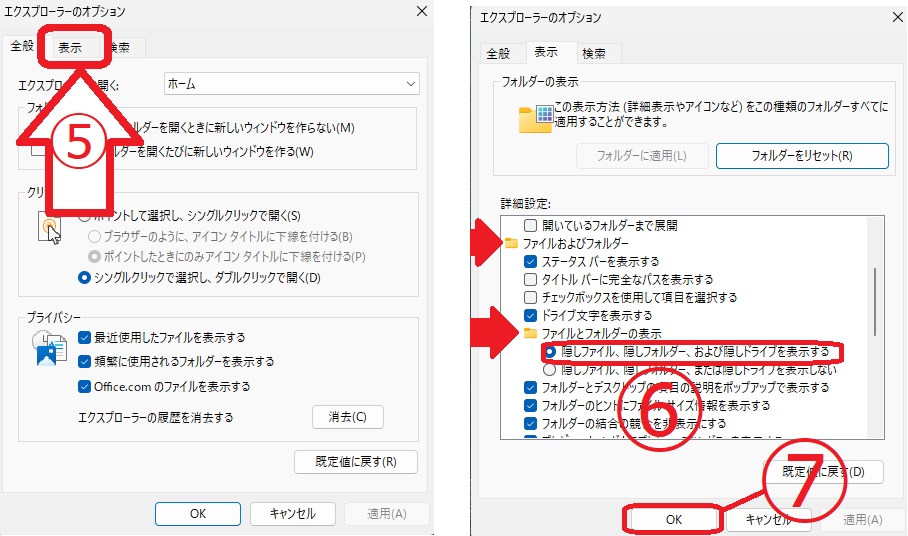Screen dimensions: 908x536
Task: Click the folder view icon in フォルダーの表示
Action: coord(535,119)
